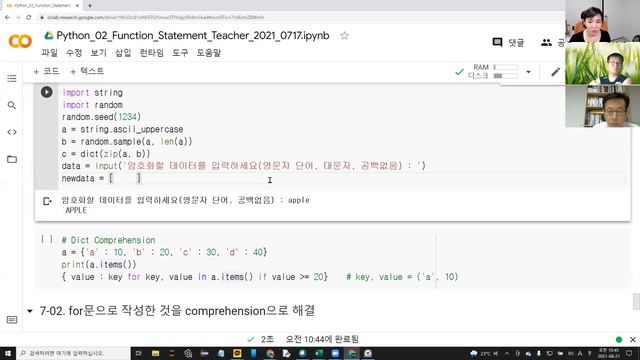640x360 pixels.
Task: Open the table of contents sidebar panel
Action: tap(12, 78)
